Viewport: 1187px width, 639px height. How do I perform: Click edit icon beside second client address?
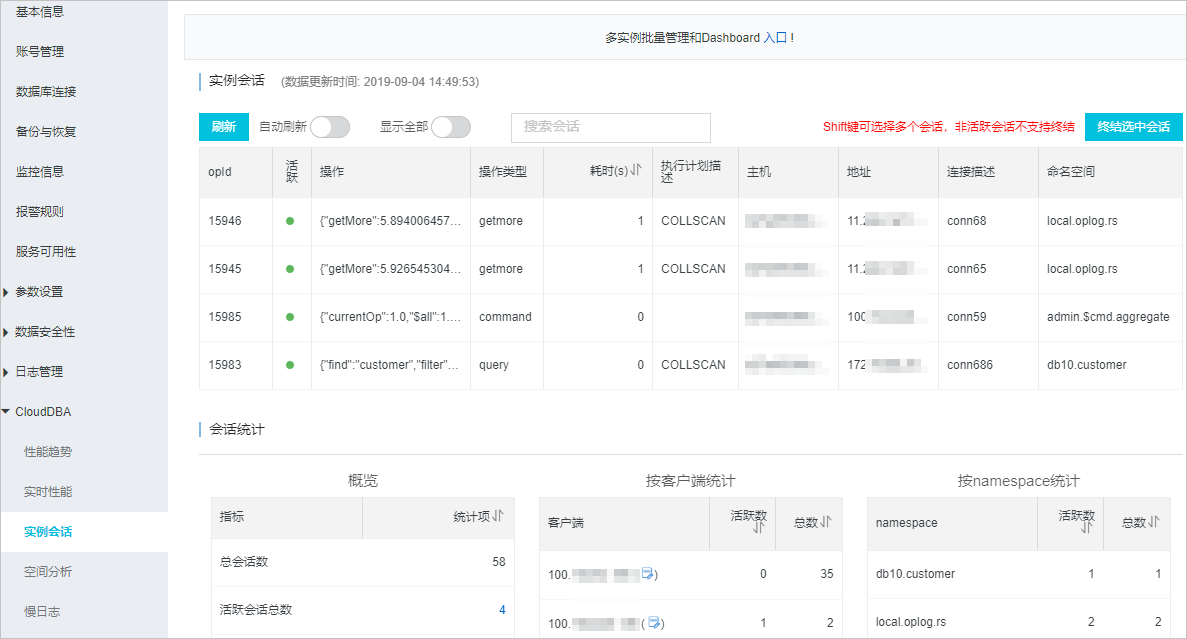(654, 622)
